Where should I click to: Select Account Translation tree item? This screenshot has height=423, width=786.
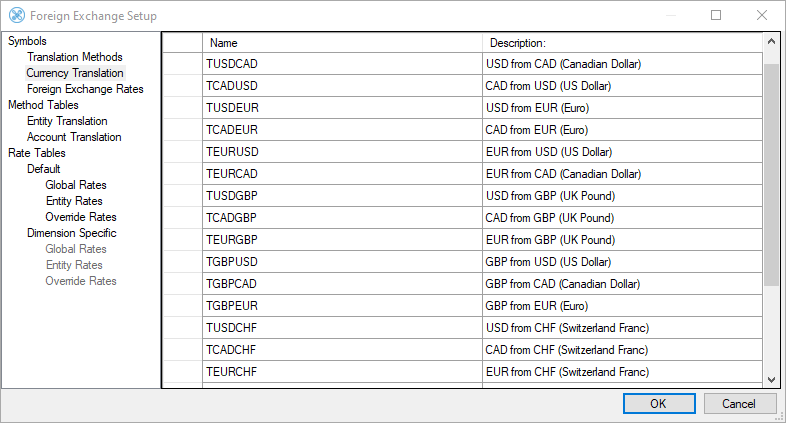click(74, 137)
